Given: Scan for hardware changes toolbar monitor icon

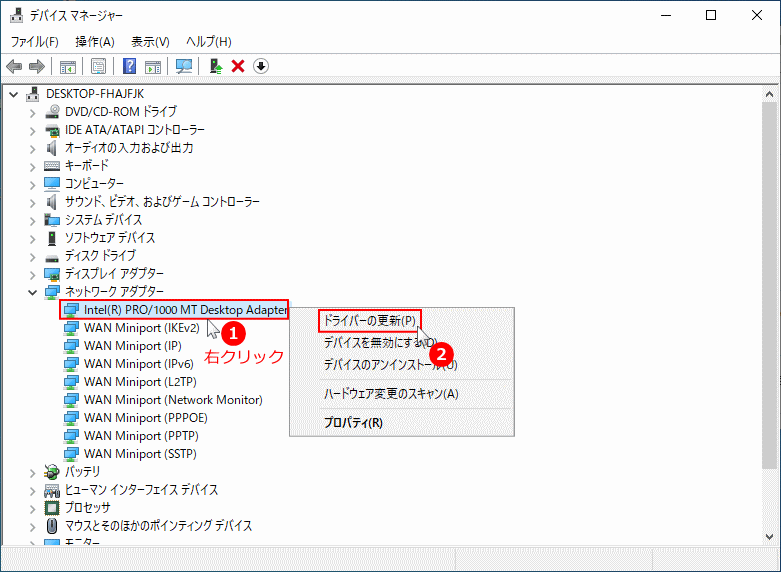Looking at the screenshot, I should (x=184, y=66).
